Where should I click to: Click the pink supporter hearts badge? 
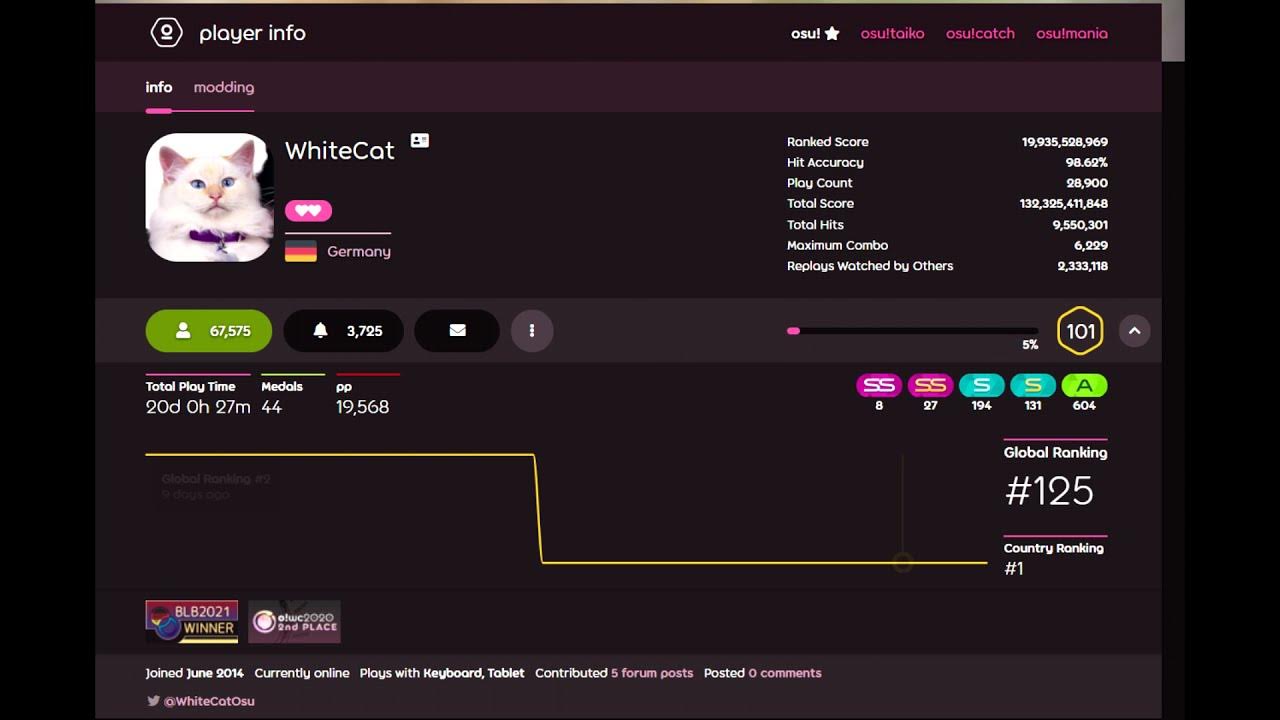pyautogui.click(x=308, y=210)
